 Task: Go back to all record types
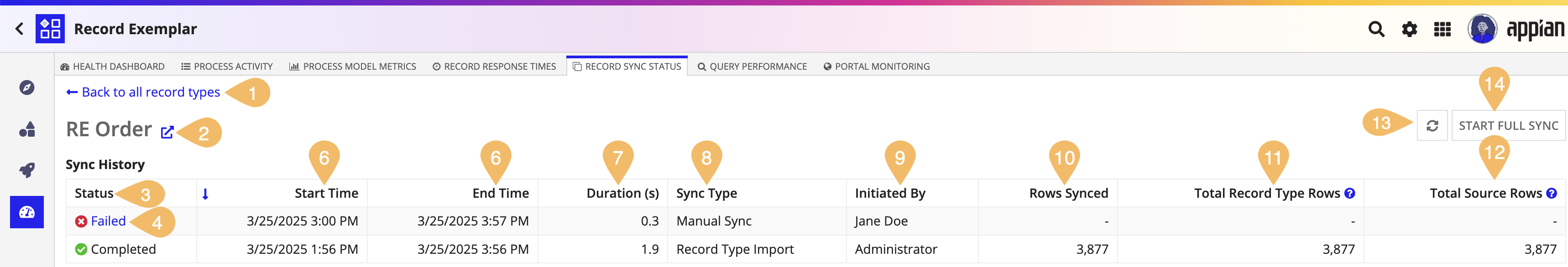pyautogui.click(x=143, y=92)
